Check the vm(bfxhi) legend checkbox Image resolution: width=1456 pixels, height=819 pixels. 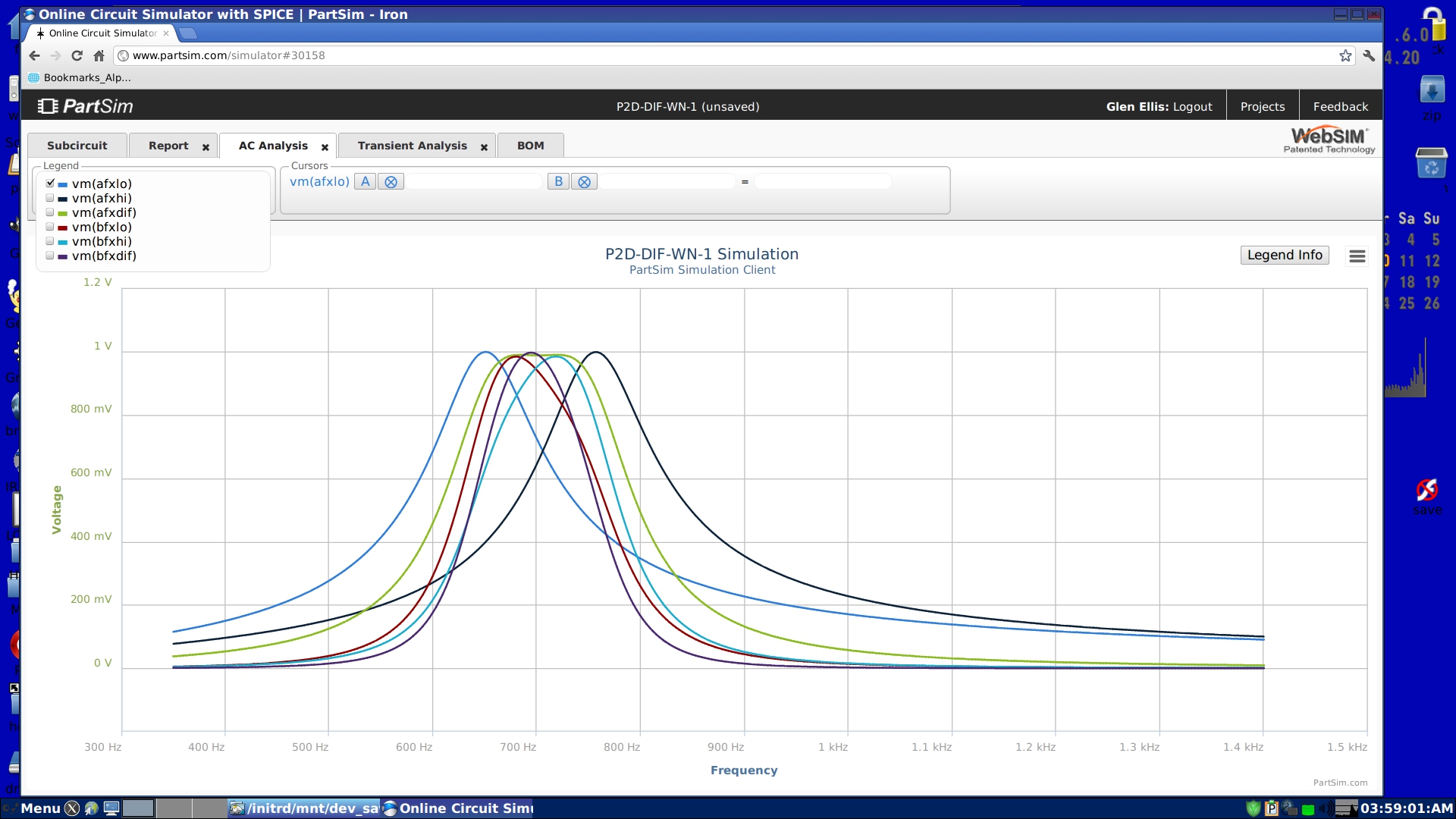[x=50, y=241]
